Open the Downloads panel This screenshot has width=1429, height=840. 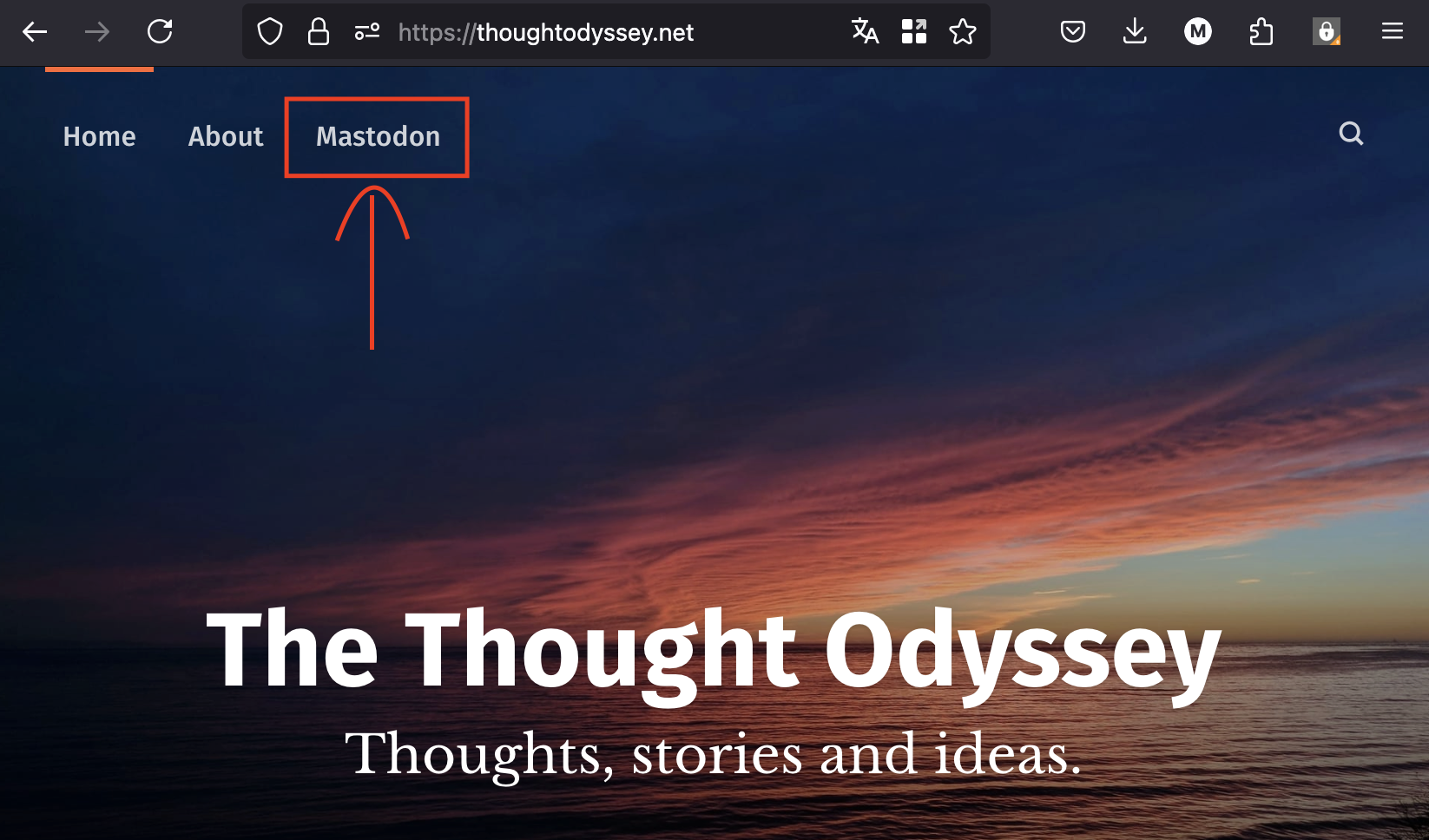click(x=1135, y=32)
